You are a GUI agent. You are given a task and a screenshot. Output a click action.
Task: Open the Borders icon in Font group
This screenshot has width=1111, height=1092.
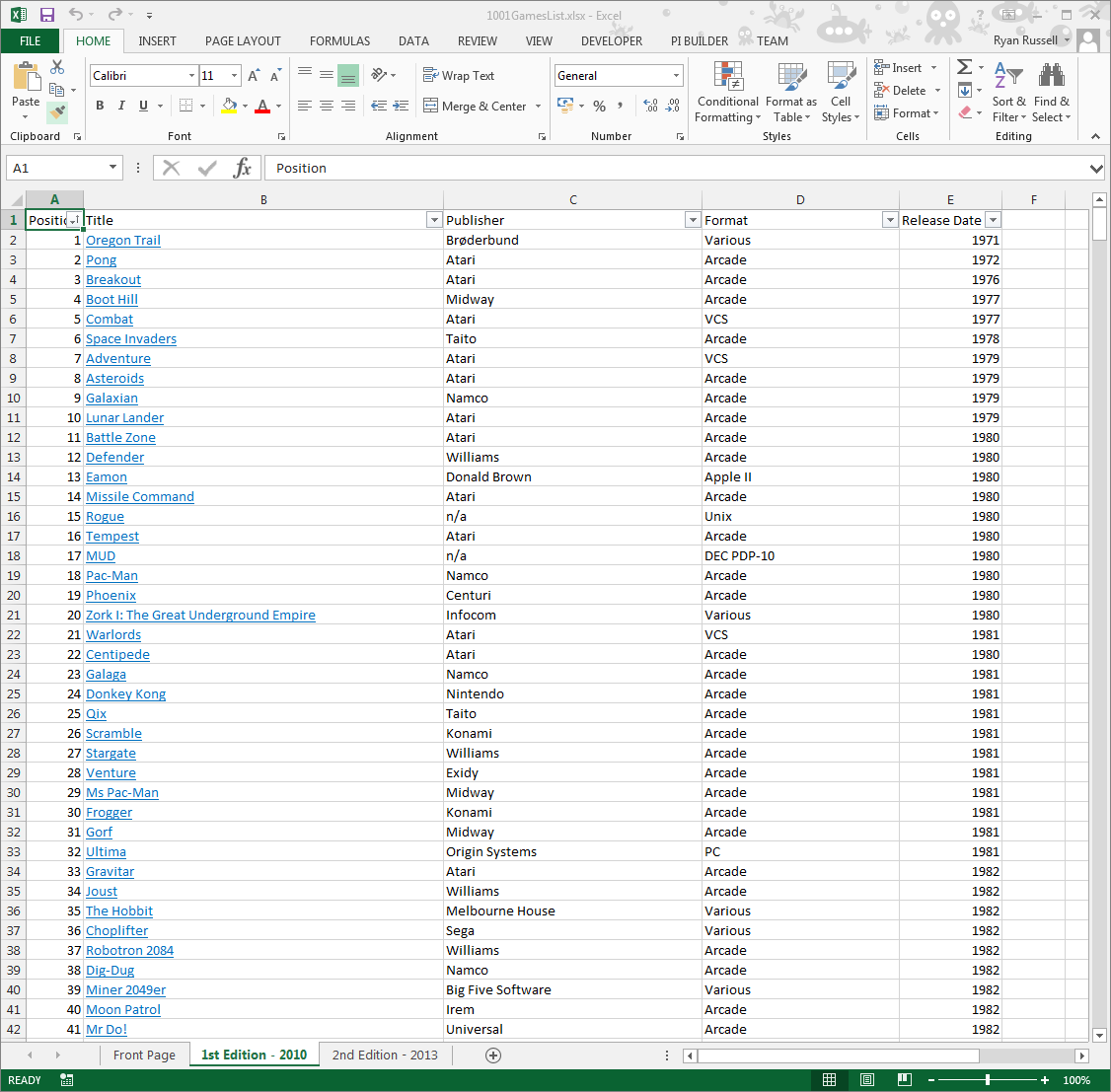pos(185,106)
